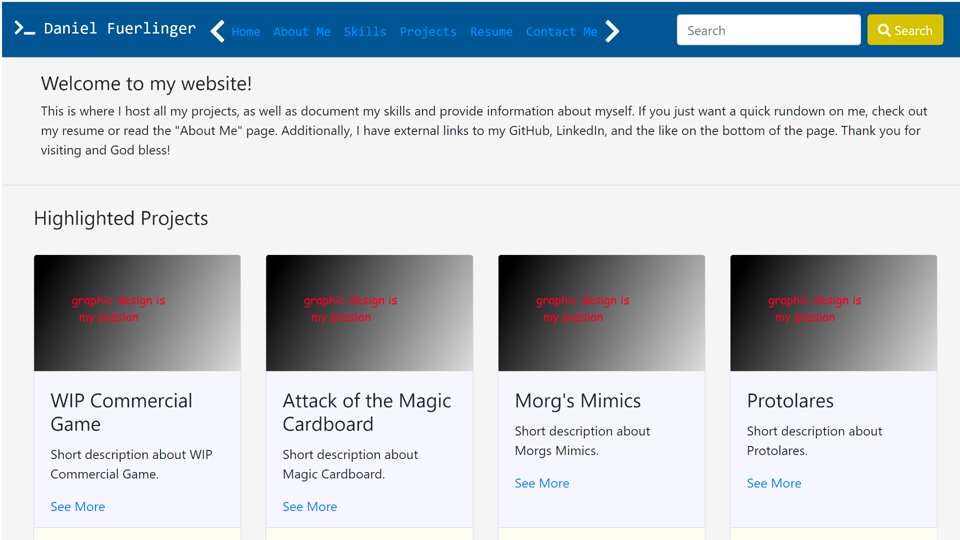Focus the Search input field

[768, 30]
